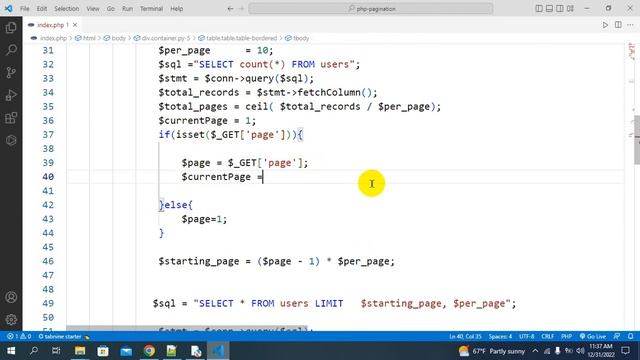The width and height of the screenshot is (640, 360).
Task: Open Task View on taskbar
Action: (56, 351)
